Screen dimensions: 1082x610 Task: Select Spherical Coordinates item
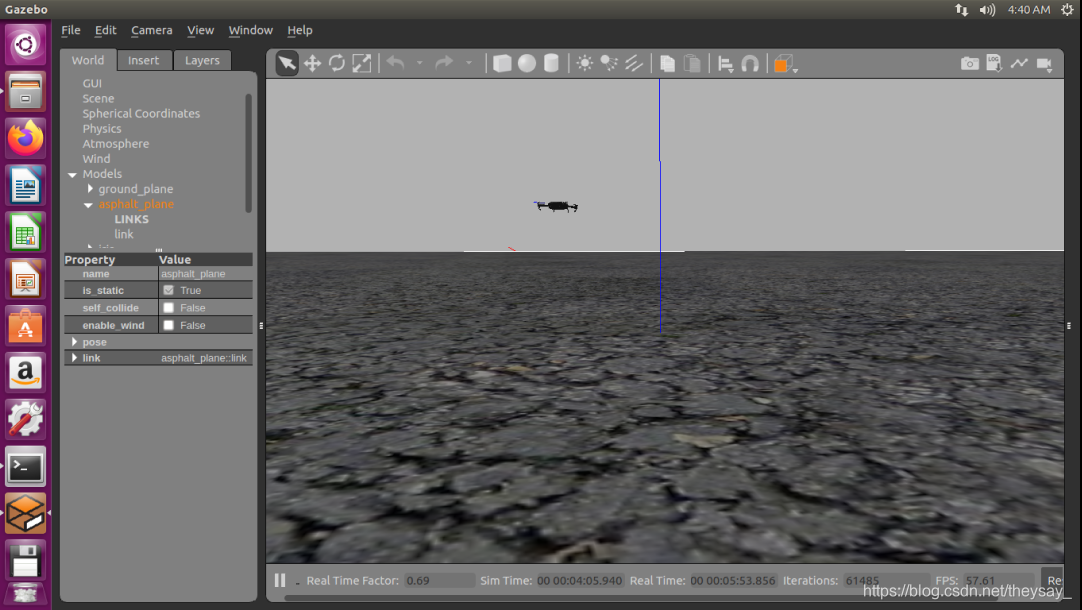tap(141, 114)
